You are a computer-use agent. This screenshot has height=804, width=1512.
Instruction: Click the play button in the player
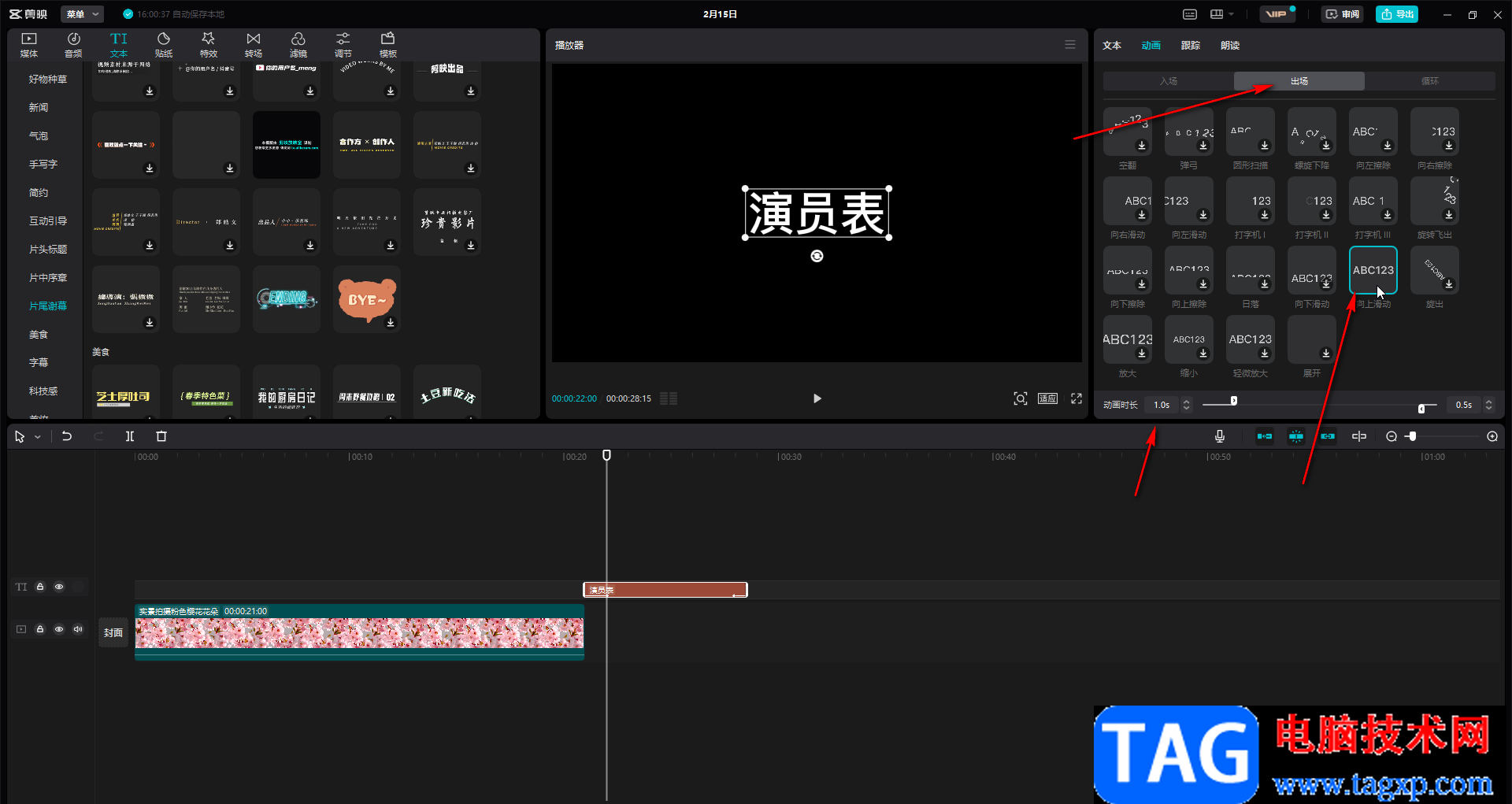[817, 398]
